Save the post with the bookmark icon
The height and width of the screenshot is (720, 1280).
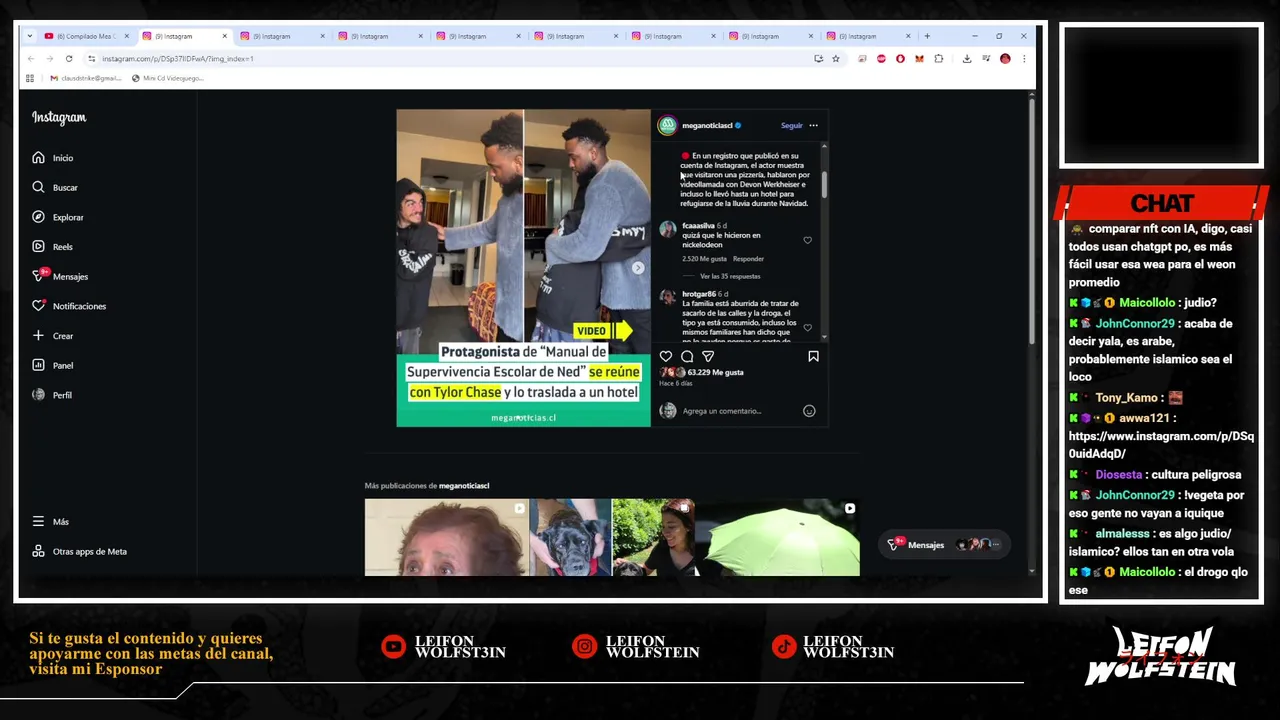pyautogui.click(x=813, y=356)
